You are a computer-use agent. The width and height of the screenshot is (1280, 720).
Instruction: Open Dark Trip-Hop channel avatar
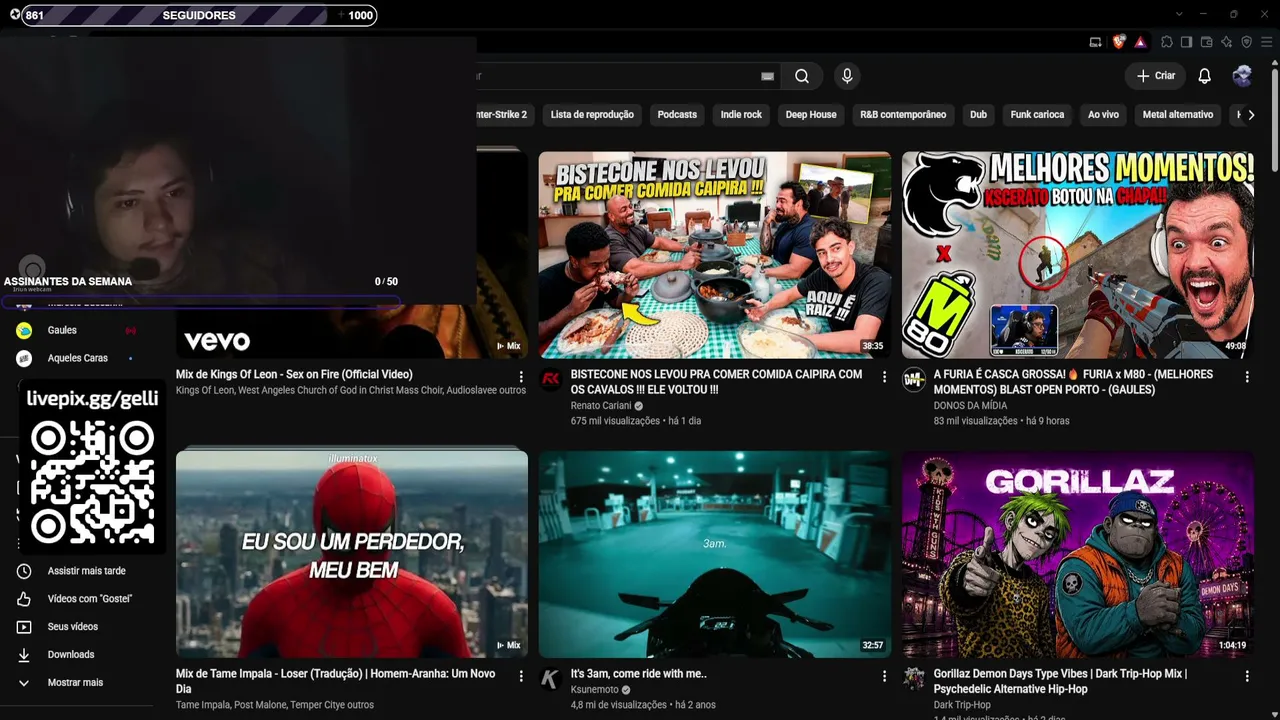[914, 680]
